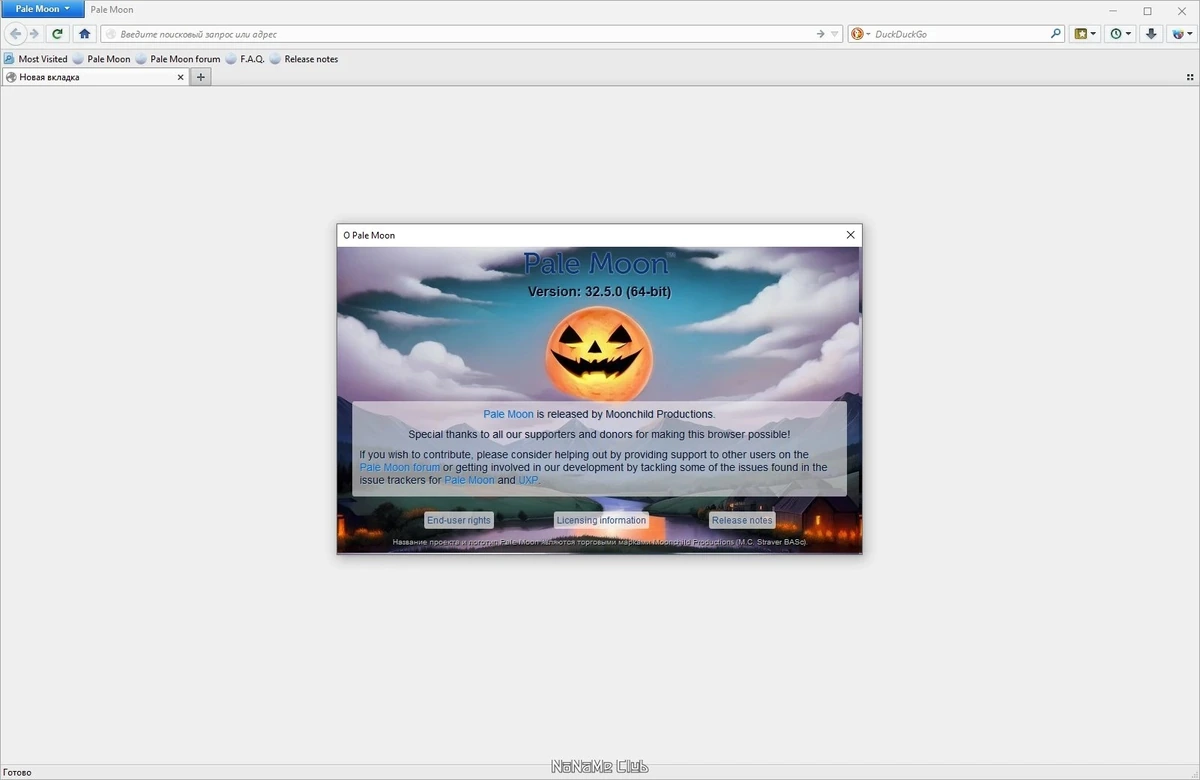The height and width of the screenshot is (780, 1200).
Task: Click the Forward navigation arrow
Action: (33, 34)
